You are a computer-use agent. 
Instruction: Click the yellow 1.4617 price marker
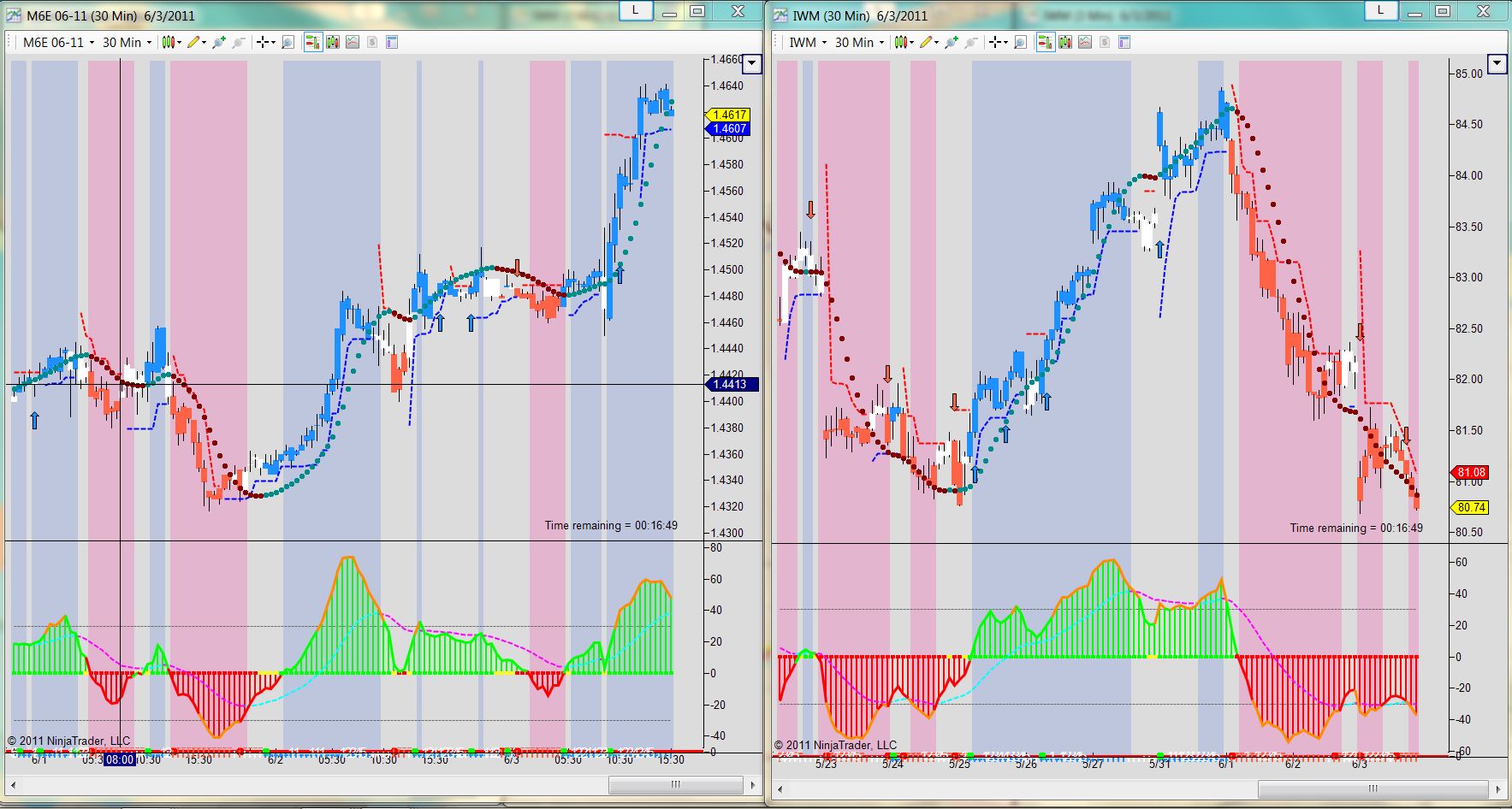[x=727, y=115]
